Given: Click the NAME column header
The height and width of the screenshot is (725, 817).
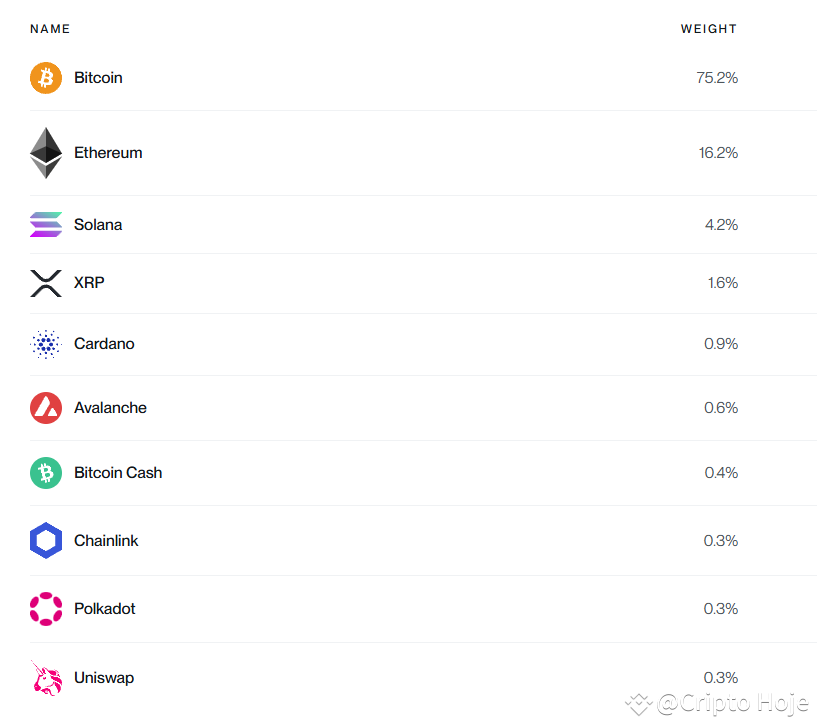Looking at the screenshot, I should [50, 29].
